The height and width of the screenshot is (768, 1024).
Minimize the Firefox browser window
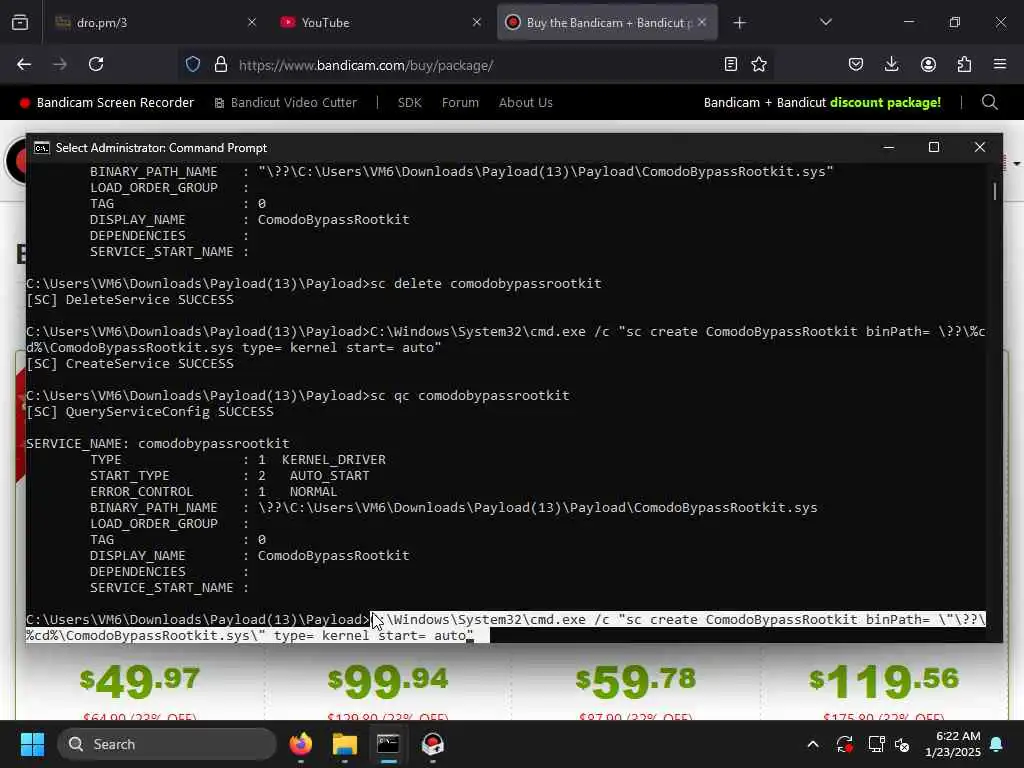point(909,22)
